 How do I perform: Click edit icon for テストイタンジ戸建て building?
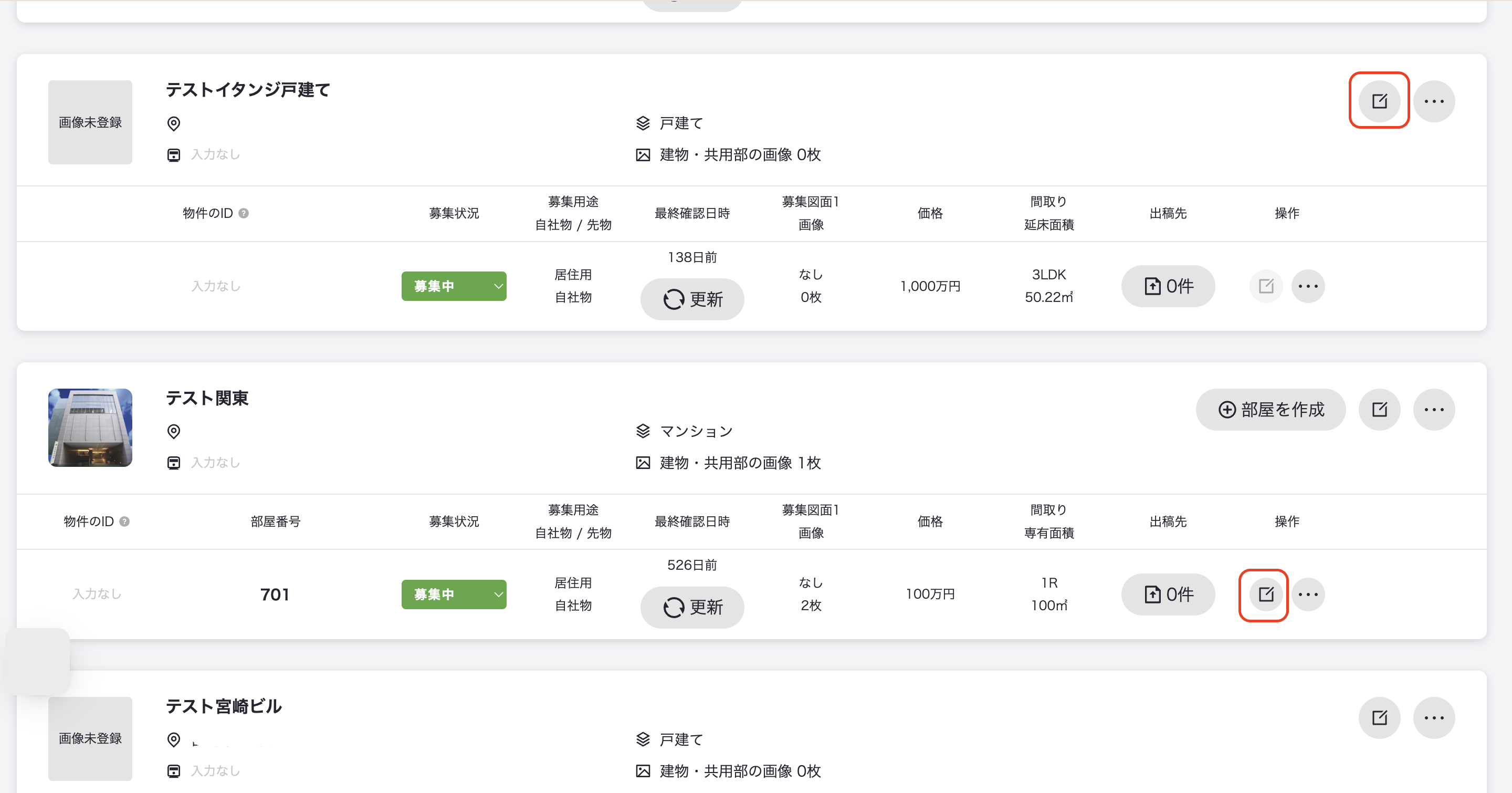(x=1379, y=101)
